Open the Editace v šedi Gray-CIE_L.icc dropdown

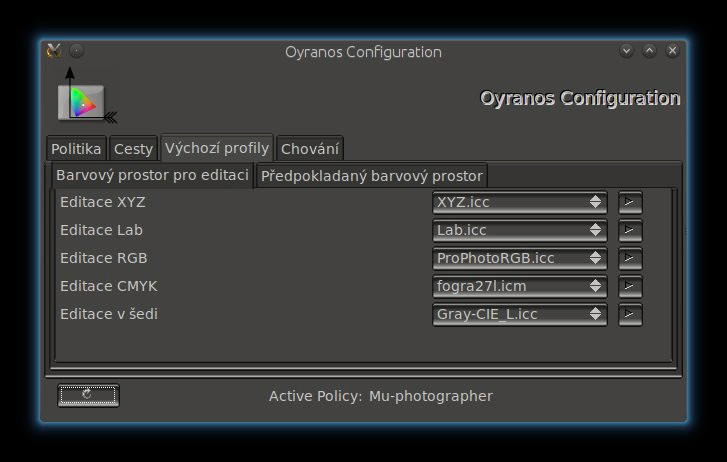click(520, 314)
